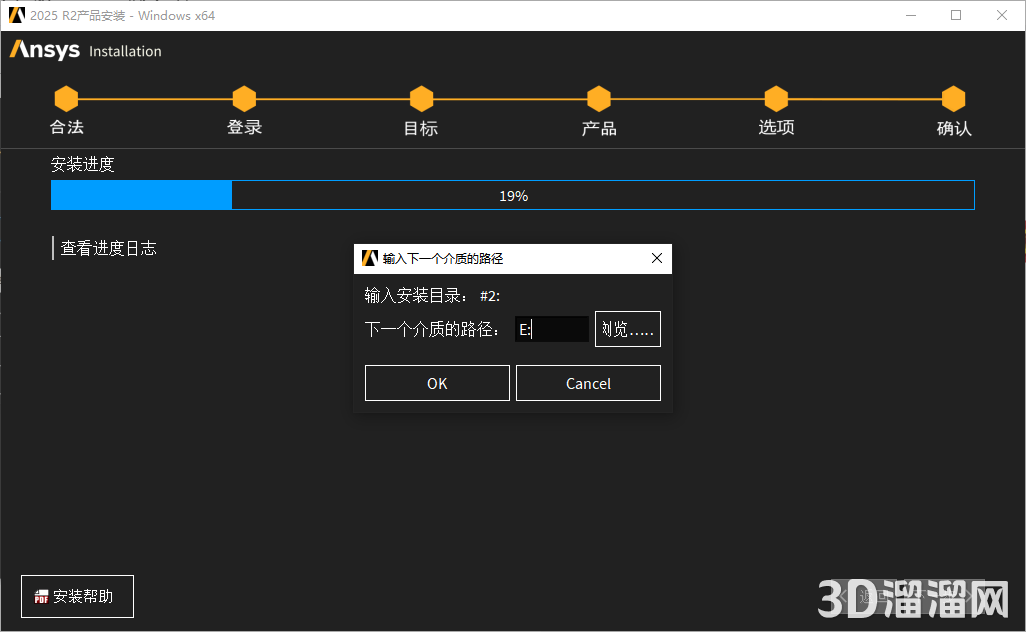Select the 合法 hexagon step icon

point(66,98)
